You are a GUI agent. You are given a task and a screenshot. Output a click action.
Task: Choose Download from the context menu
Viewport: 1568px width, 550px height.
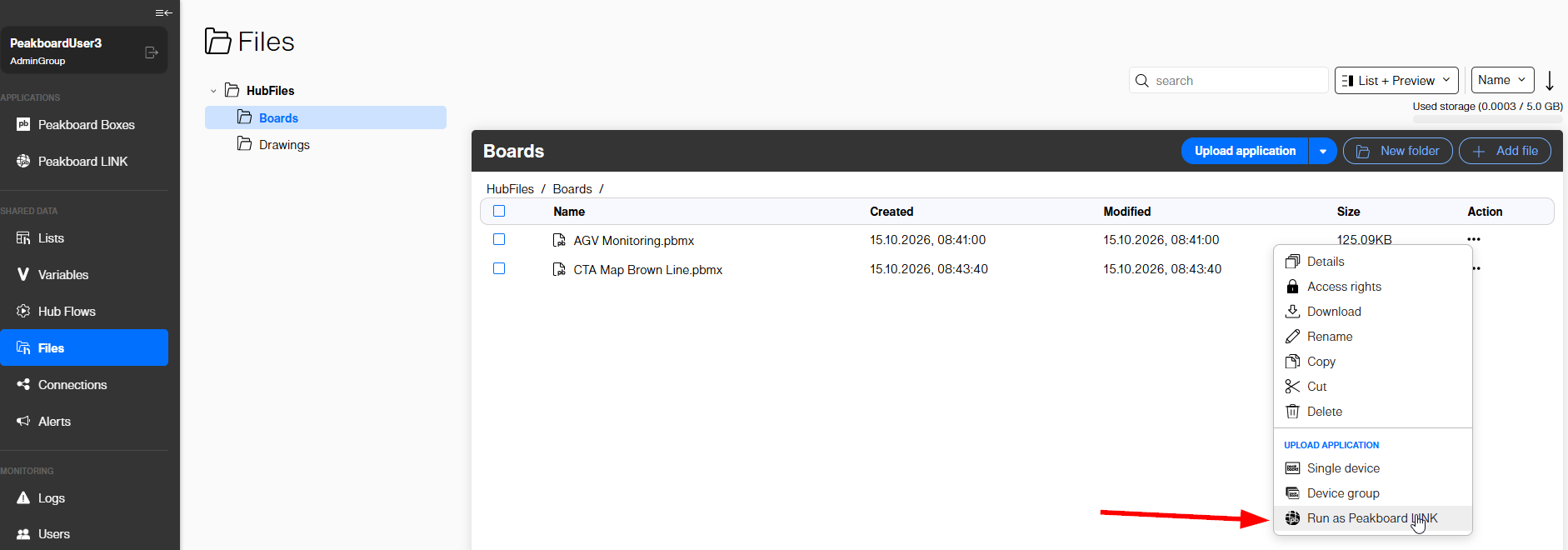pos(1373,312)
